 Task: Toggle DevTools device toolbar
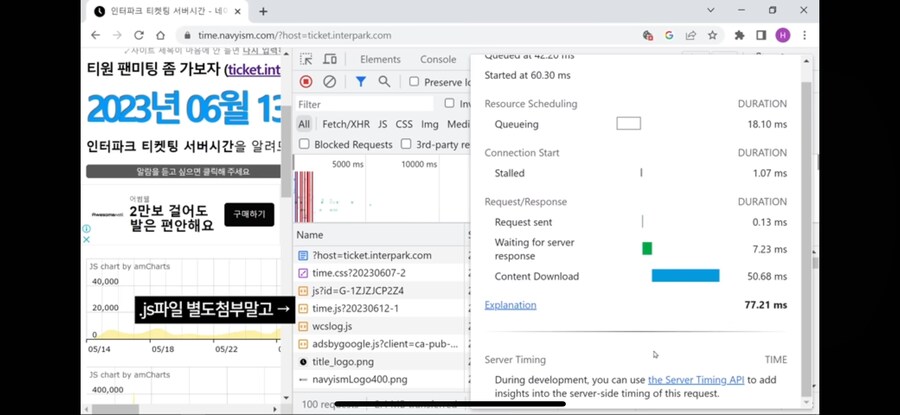(329, 59)
